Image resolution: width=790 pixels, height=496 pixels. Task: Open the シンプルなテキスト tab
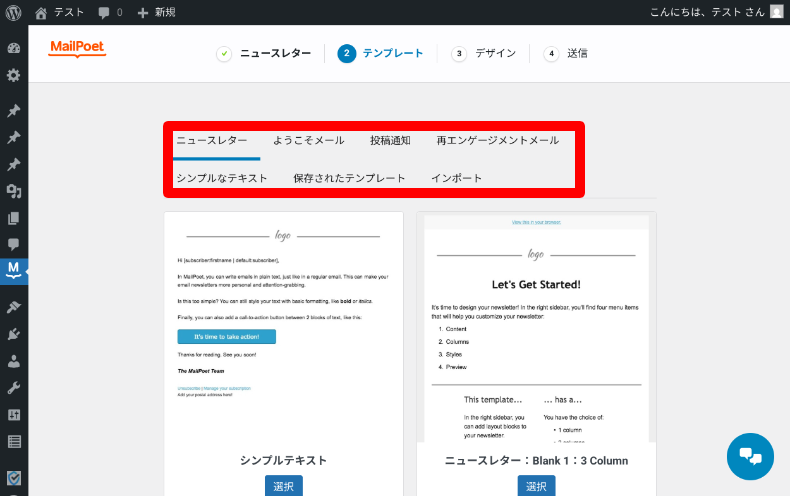222,178
